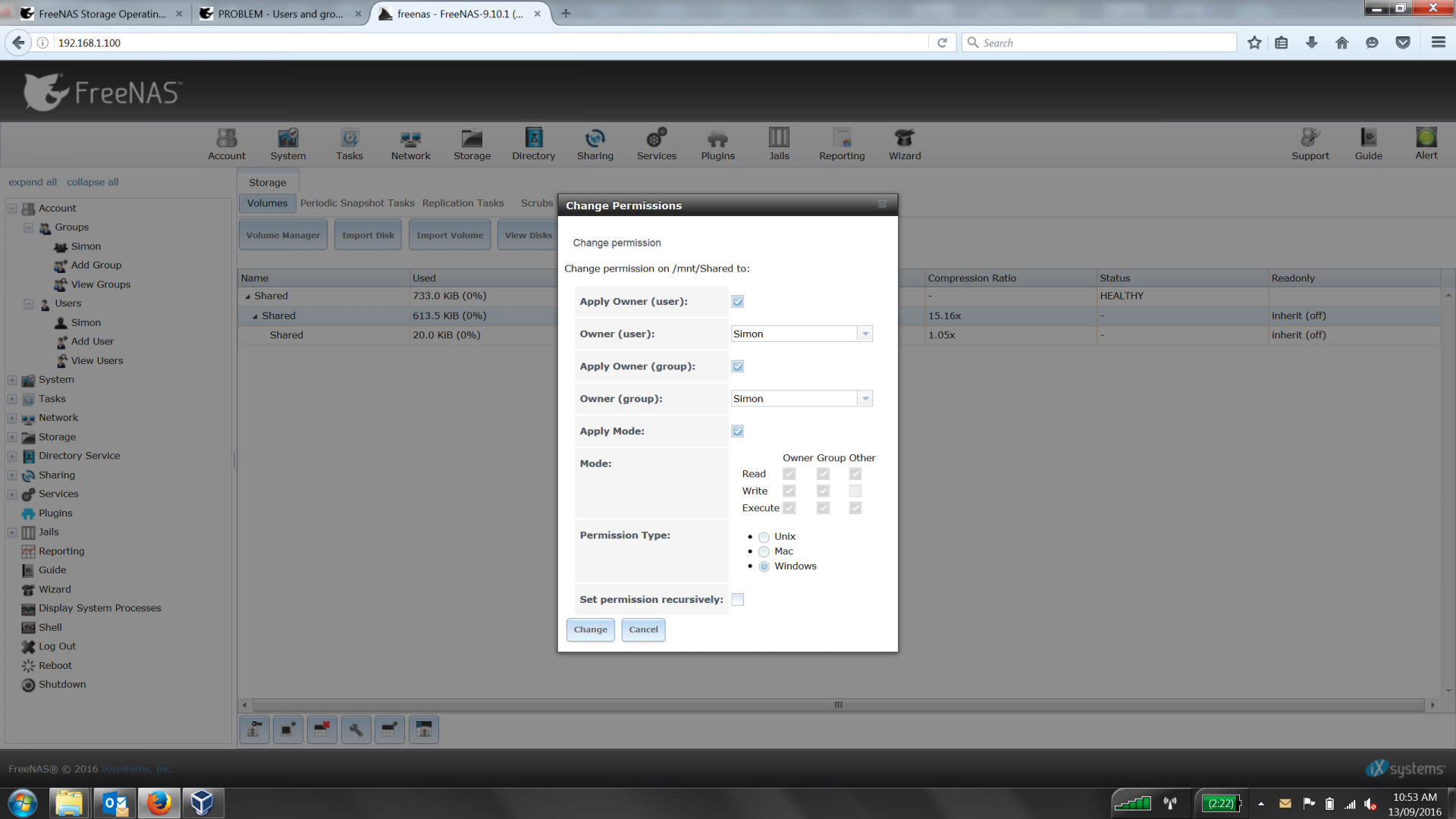The width and height of the screenshot is (1456, 819).
Task: Switch to Replication Tasks tab
Action: 463,203
